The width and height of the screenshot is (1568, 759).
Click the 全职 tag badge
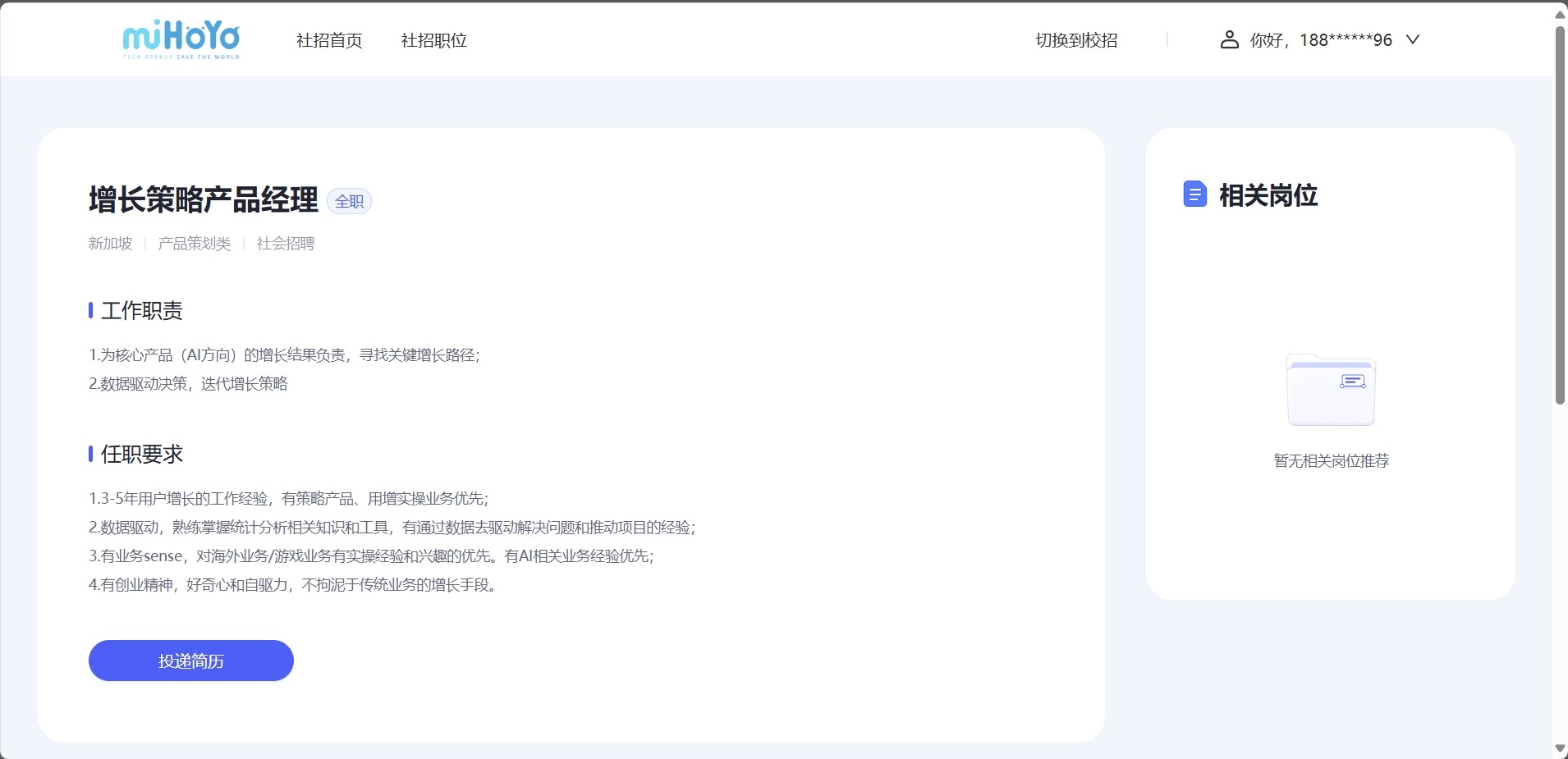tap(349, 201)
